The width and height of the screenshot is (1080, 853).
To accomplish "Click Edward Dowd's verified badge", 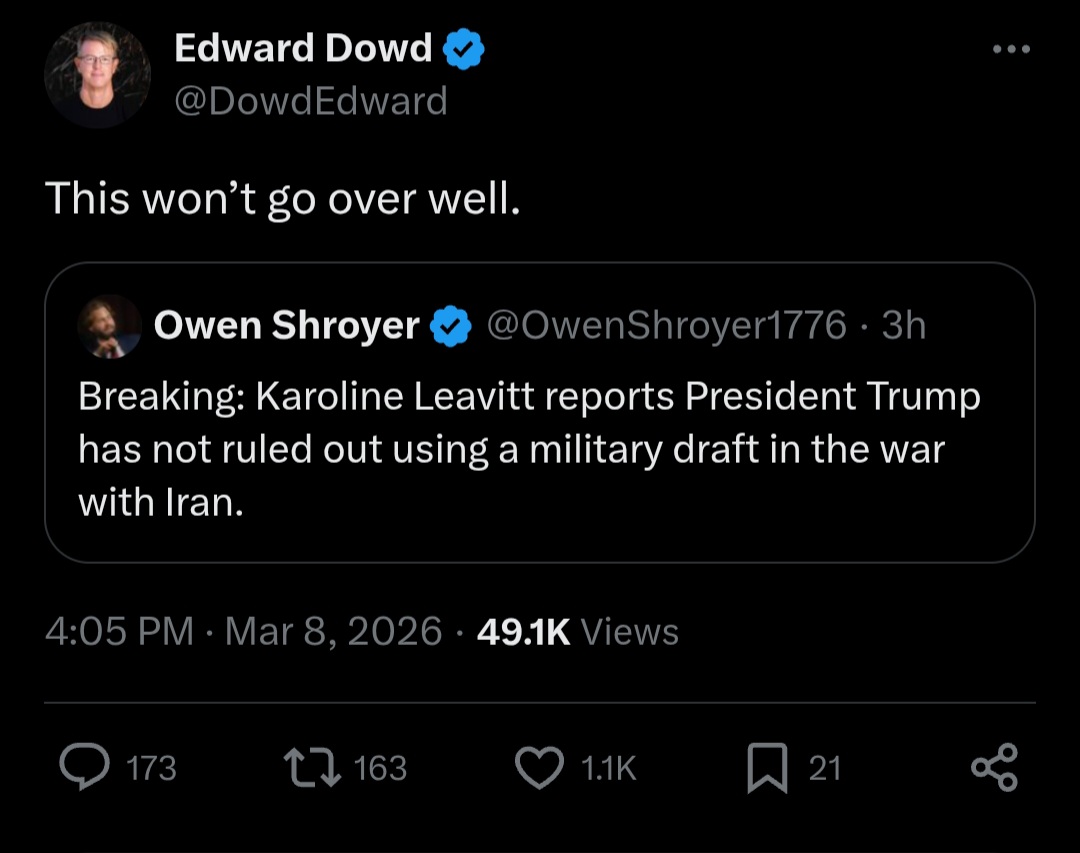I will click(x=464, y=50).
